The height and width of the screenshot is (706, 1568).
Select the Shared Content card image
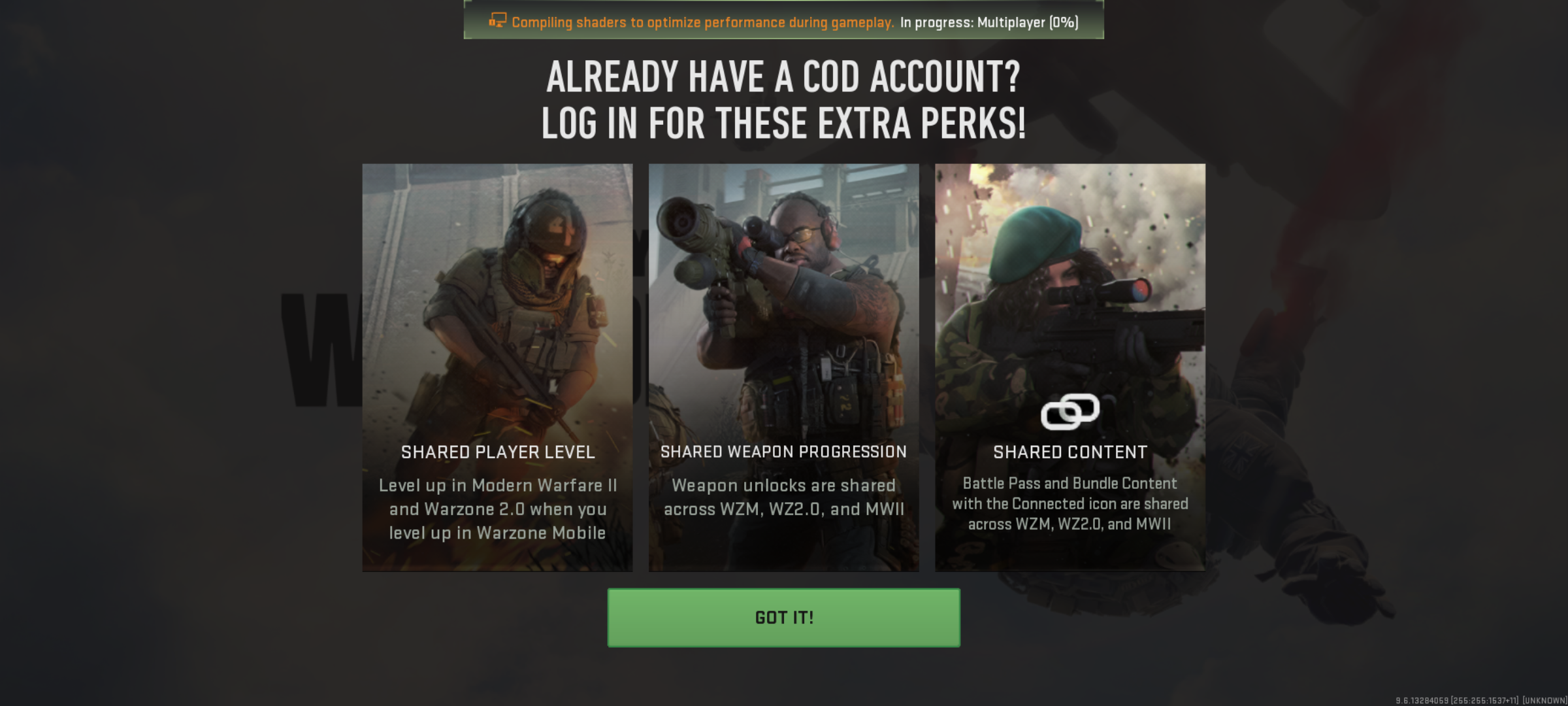click(x=1070, y=367)
